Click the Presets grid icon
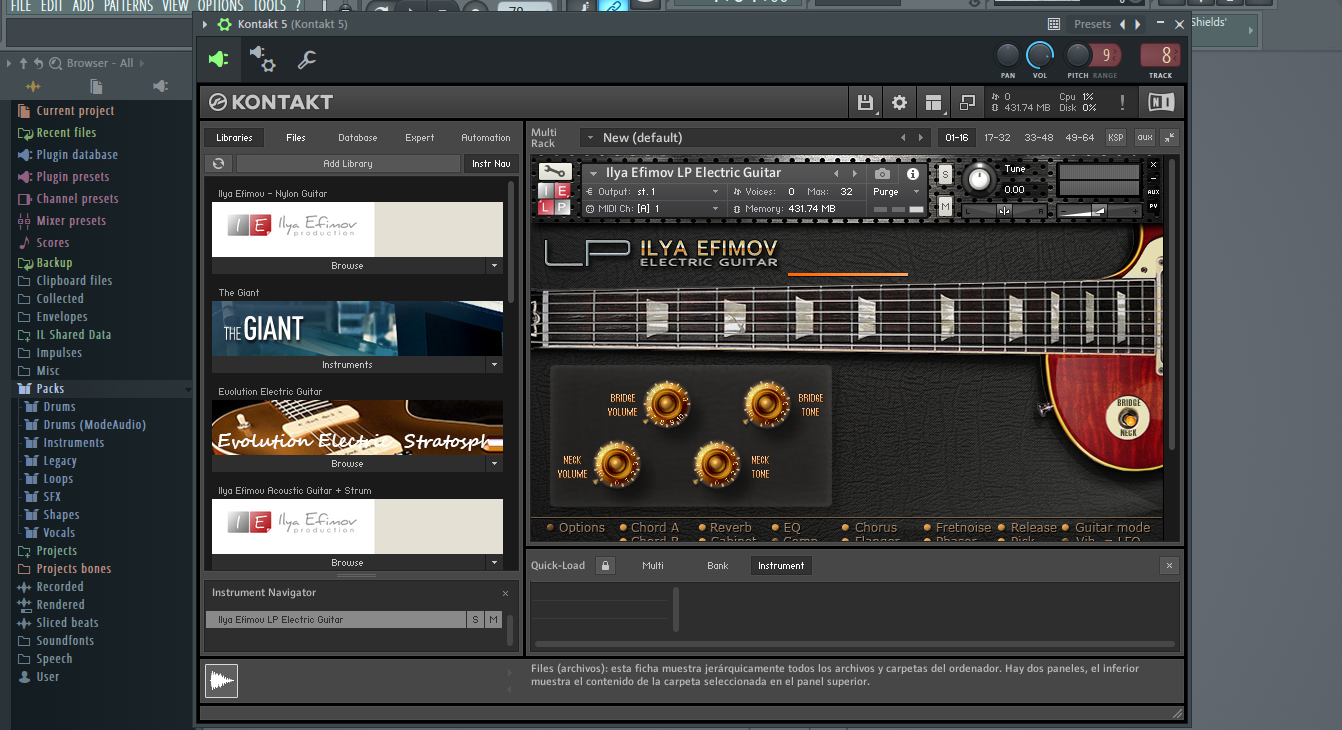 [x=1054, y=24]
